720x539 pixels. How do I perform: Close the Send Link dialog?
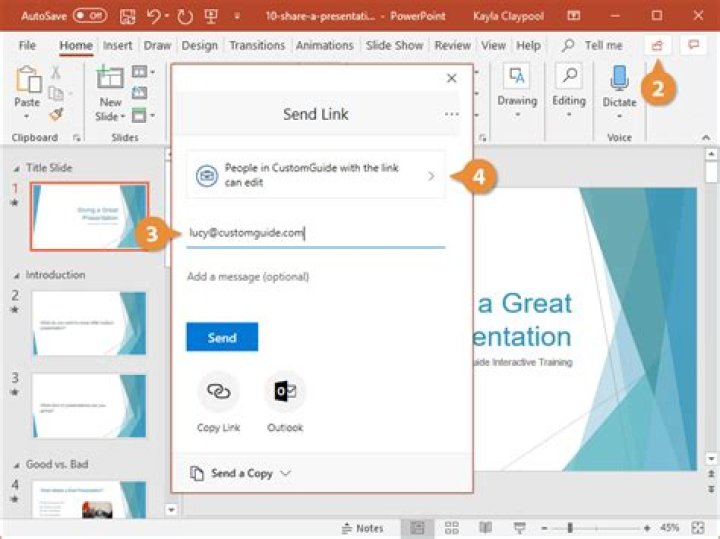pos(451,78)
